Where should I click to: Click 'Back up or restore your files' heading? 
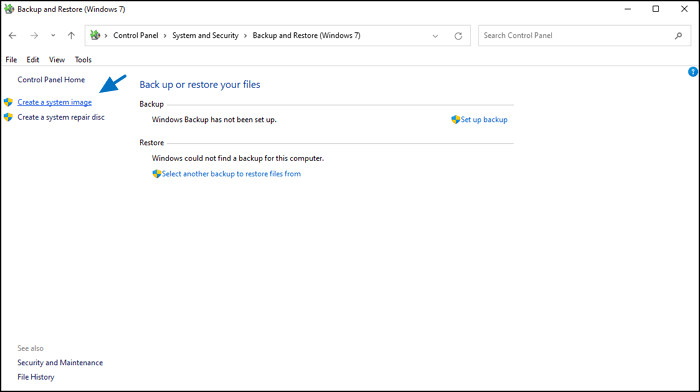200,84
